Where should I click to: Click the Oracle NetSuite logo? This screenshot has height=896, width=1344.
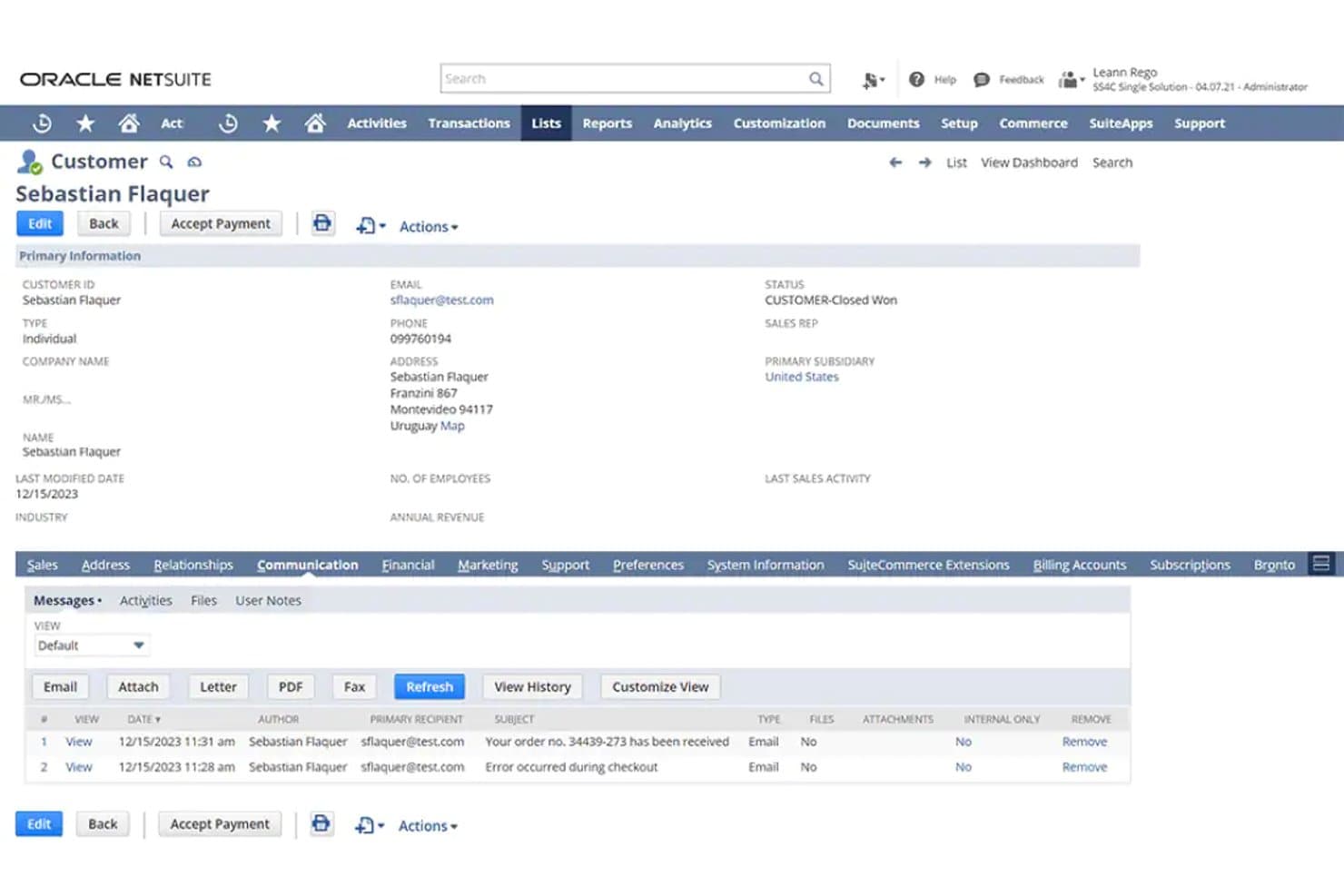coord(115,79)
